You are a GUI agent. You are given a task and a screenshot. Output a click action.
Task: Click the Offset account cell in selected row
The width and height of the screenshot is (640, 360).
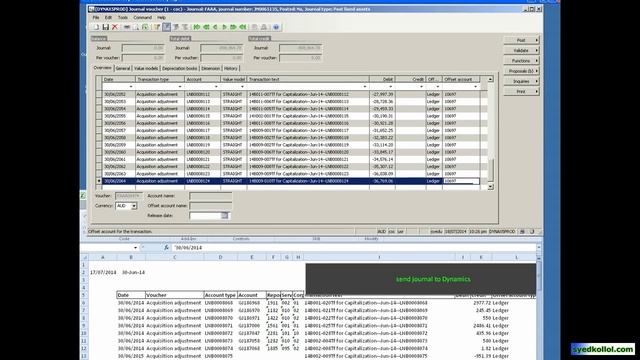(x=461, y=181)
